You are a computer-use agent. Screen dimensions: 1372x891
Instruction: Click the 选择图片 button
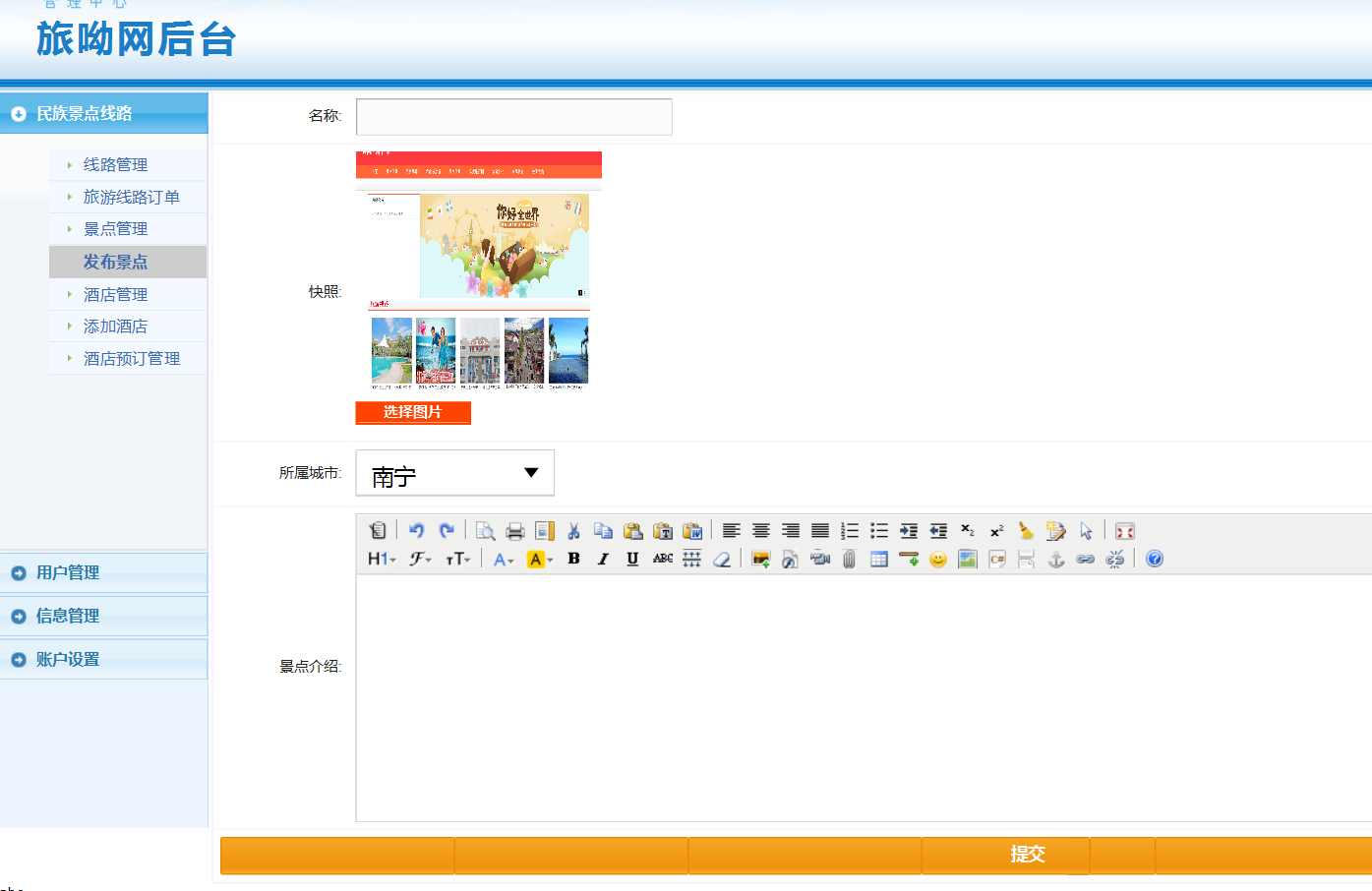point(413,412)
